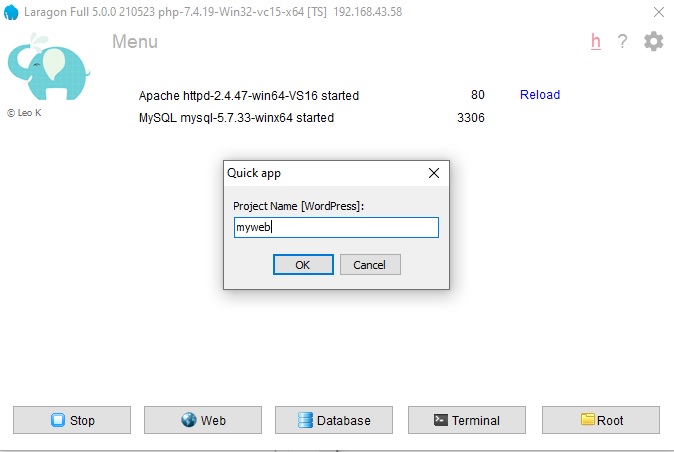Open the help question mark icon
Image resolution: width=674 pixels, height=452 pixels.
point(622,42)
